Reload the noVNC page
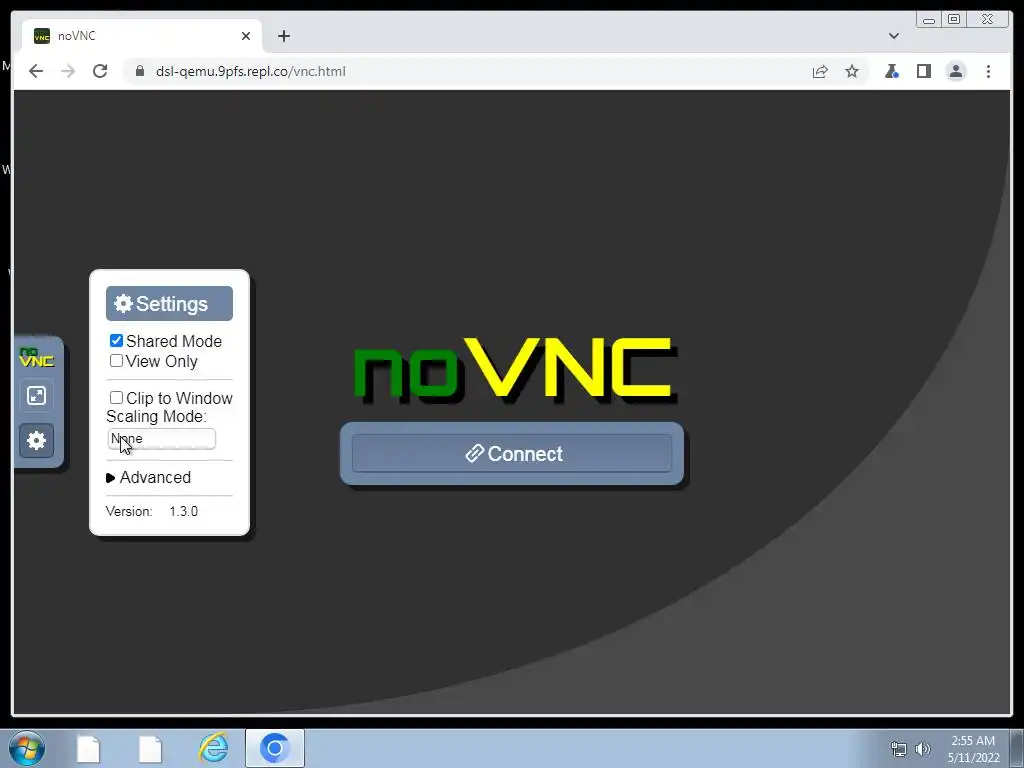Screen dimensions: 1024x768 pyautogui.click(x=100, y=71)
